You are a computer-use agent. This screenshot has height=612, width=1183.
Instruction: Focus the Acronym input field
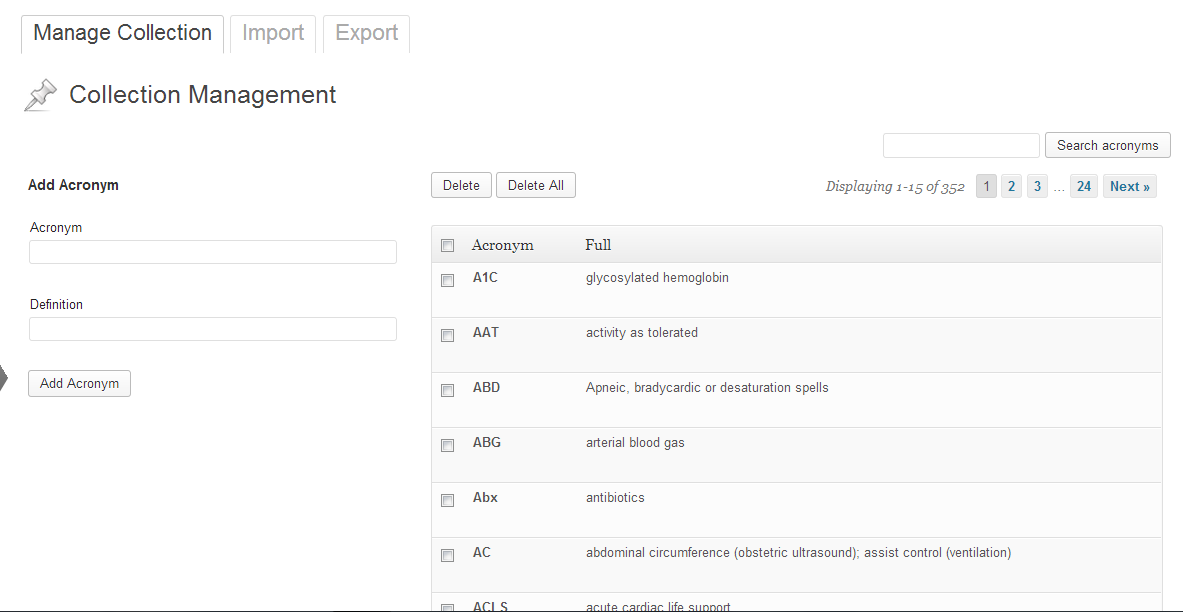click(213, 252)
